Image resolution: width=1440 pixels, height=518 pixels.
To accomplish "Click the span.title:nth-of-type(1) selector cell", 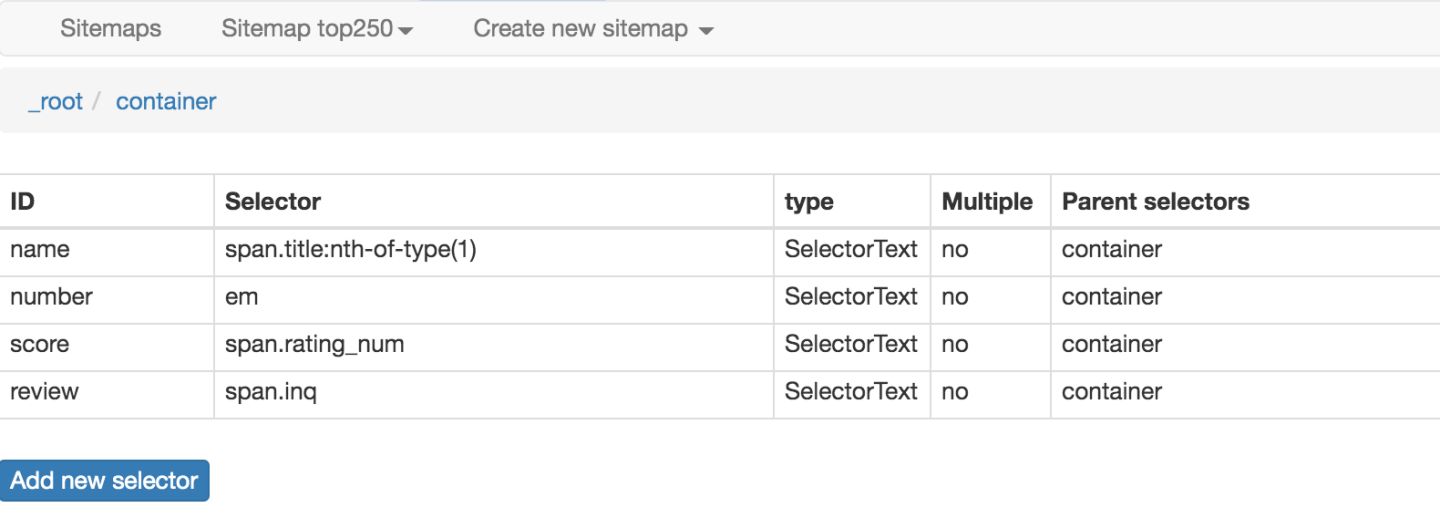I will pyautogui.click(x=350, y=249).
